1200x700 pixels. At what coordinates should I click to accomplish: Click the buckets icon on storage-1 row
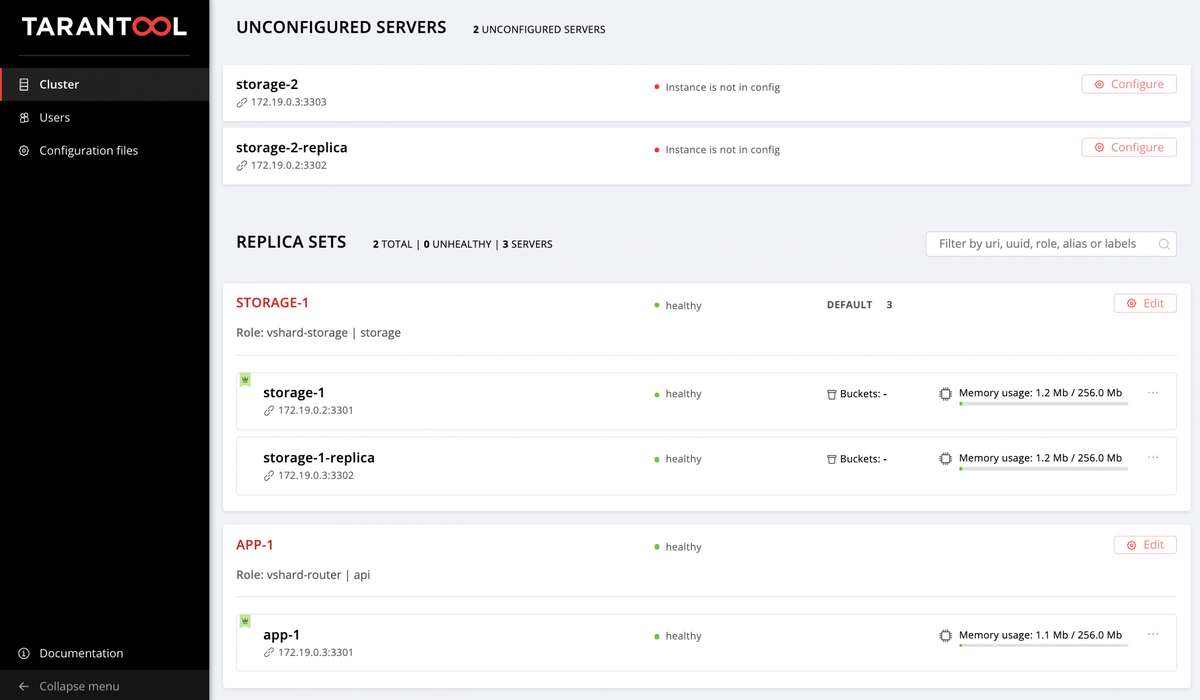click(x=833, y=393)
